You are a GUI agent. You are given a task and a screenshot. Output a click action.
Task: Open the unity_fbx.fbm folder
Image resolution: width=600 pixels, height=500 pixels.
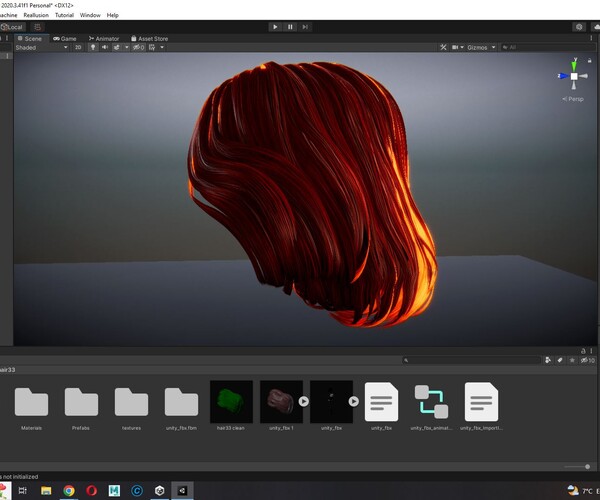pyautogui.click(x=181, y=402)
